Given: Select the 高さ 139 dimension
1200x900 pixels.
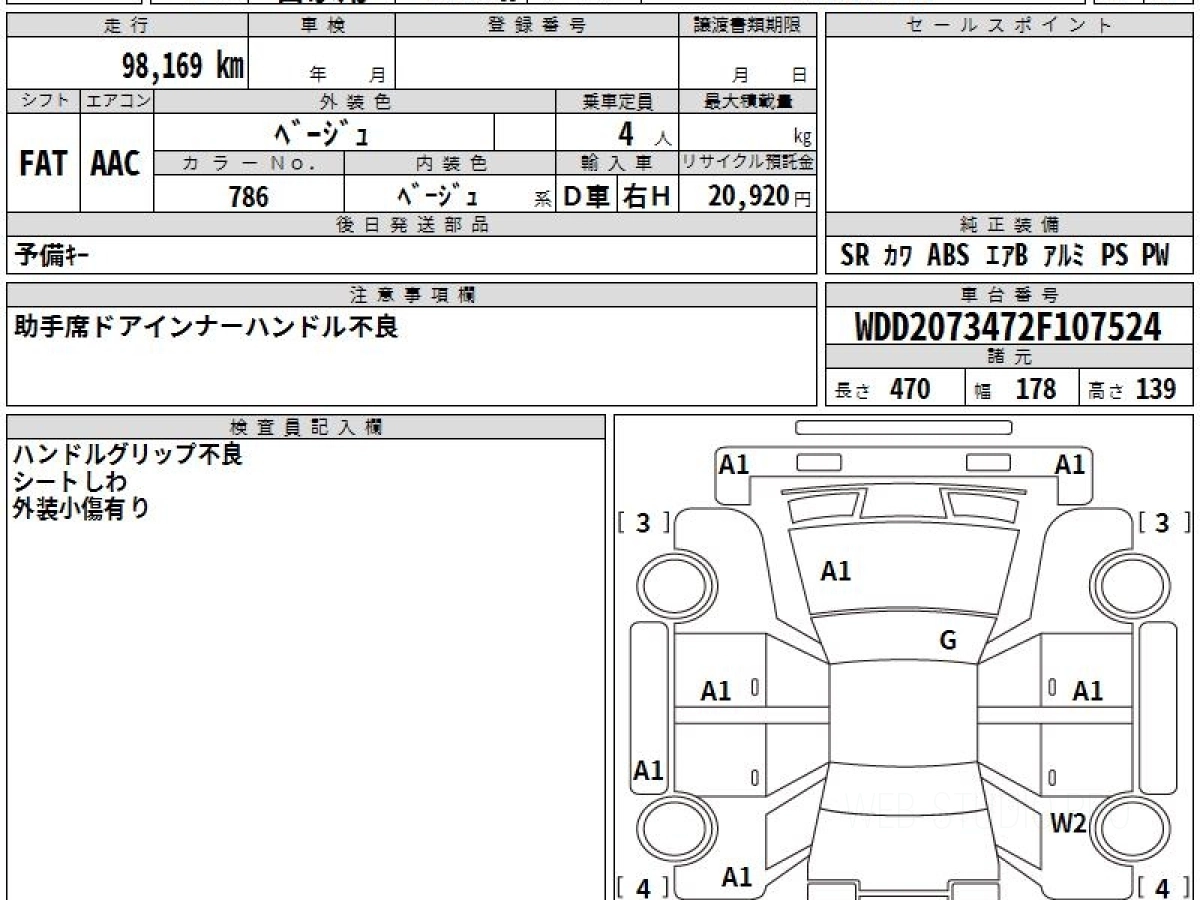Looking at the screenshot, I should pos(1132,389).
